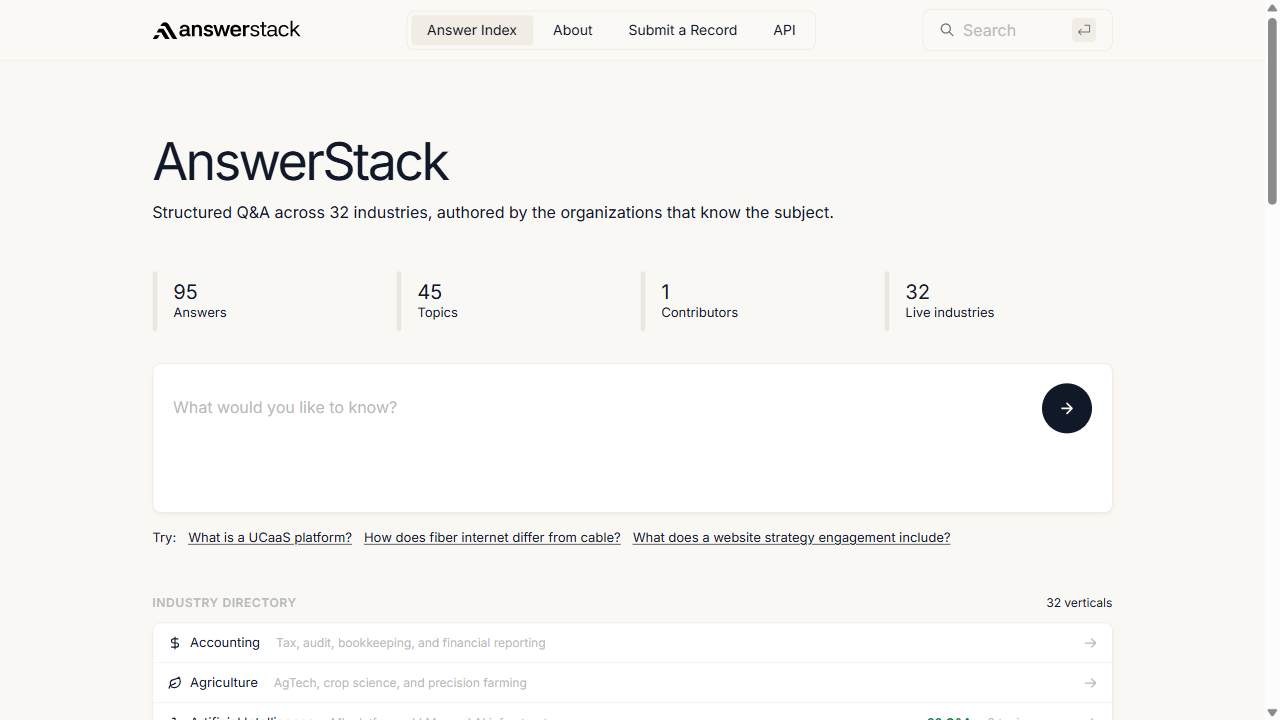This screenshot has width=1280, height=720.
Task: Try 'How does fiber internet differ from cable?'
Action: (492, 538)
